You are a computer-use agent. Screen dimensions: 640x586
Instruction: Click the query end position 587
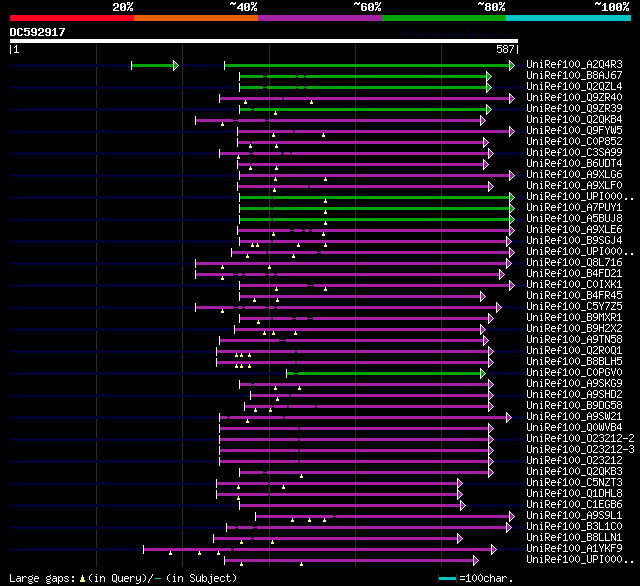point(505,49)
